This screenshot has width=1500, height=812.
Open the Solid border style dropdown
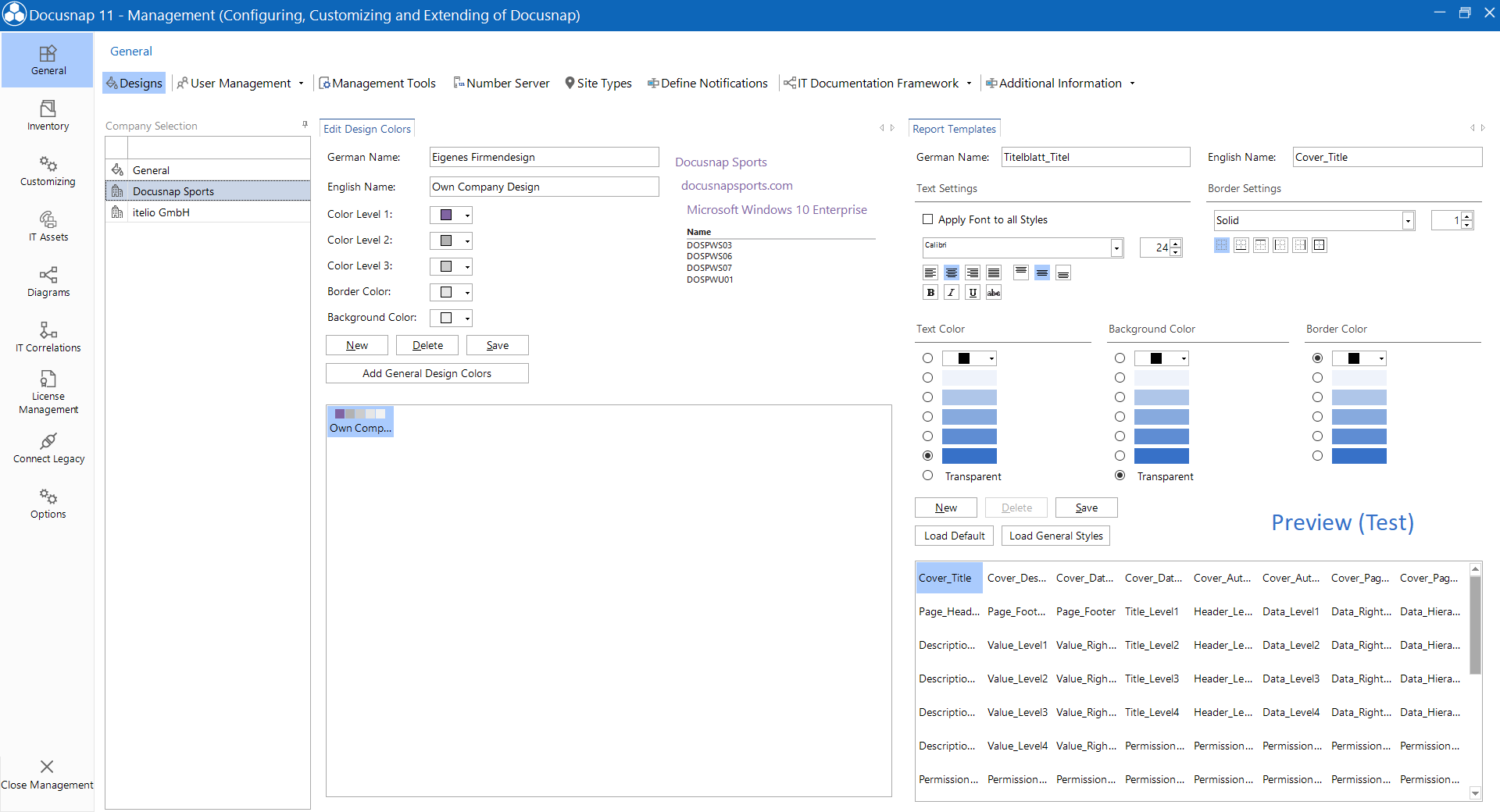tap(1406, 220)
